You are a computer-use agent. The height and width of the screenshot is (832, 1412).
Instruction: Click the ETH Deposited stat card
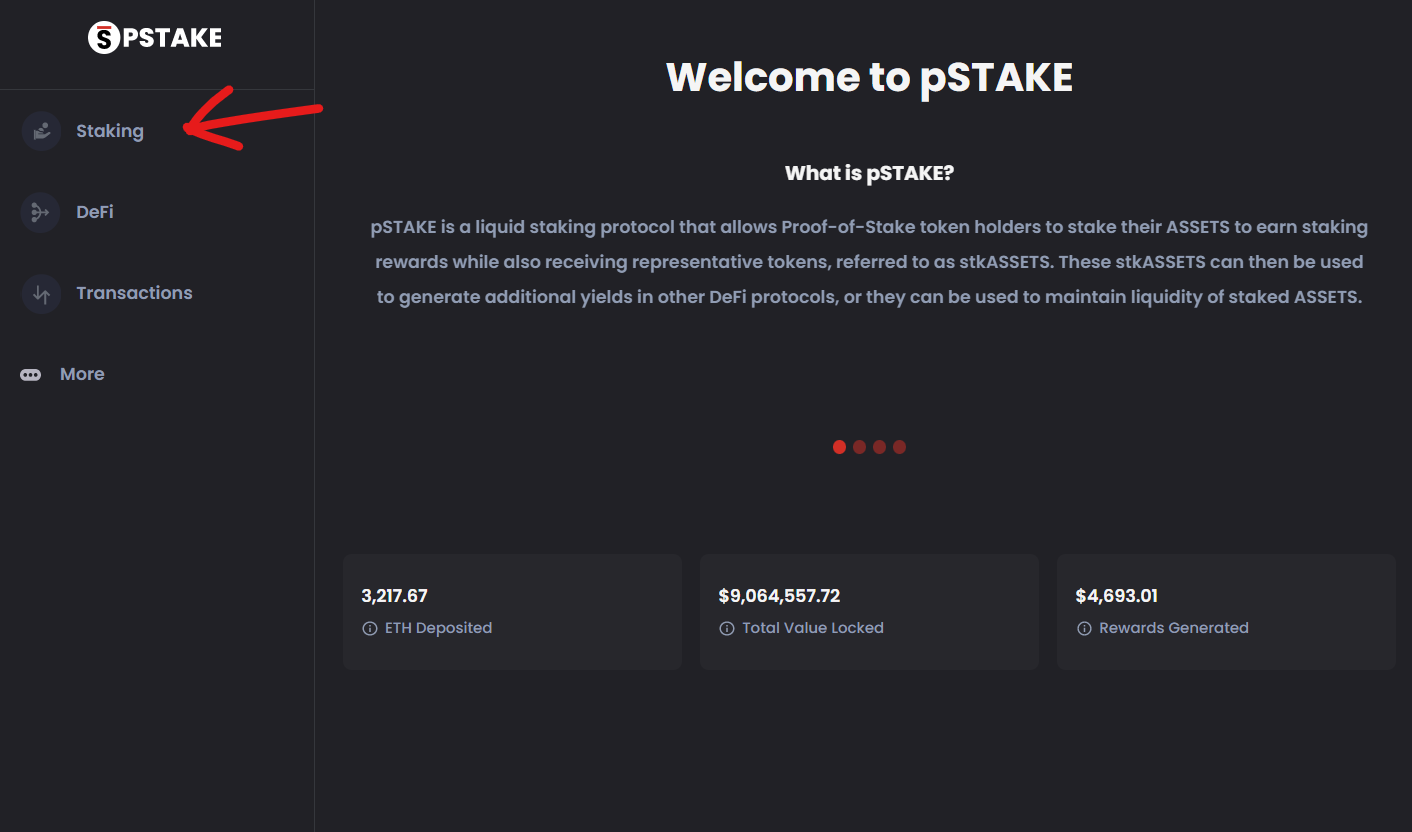pyautogui.click(x=512, y=612)
